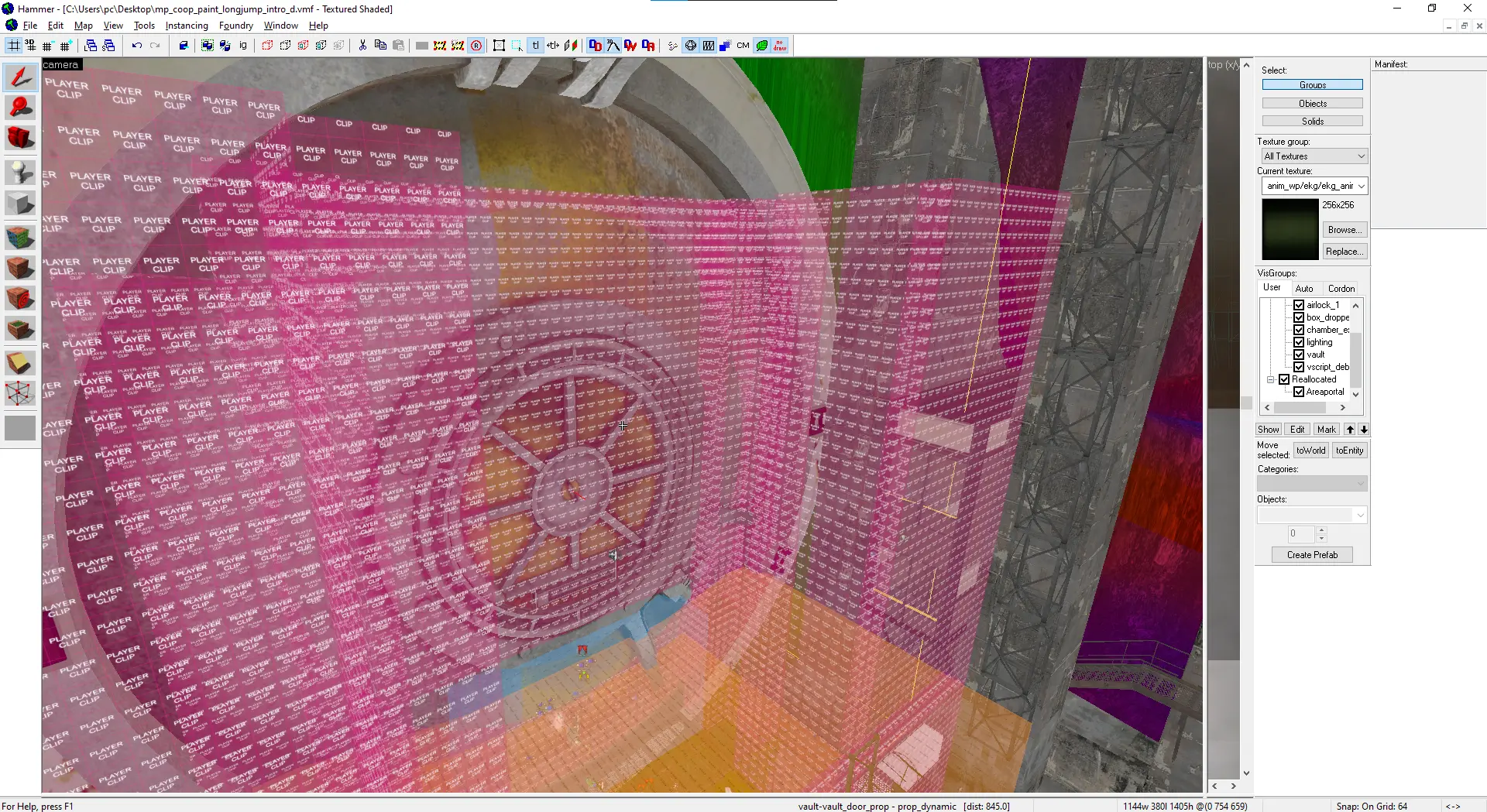Select the Vertex Edit tool

coord(20,394)
